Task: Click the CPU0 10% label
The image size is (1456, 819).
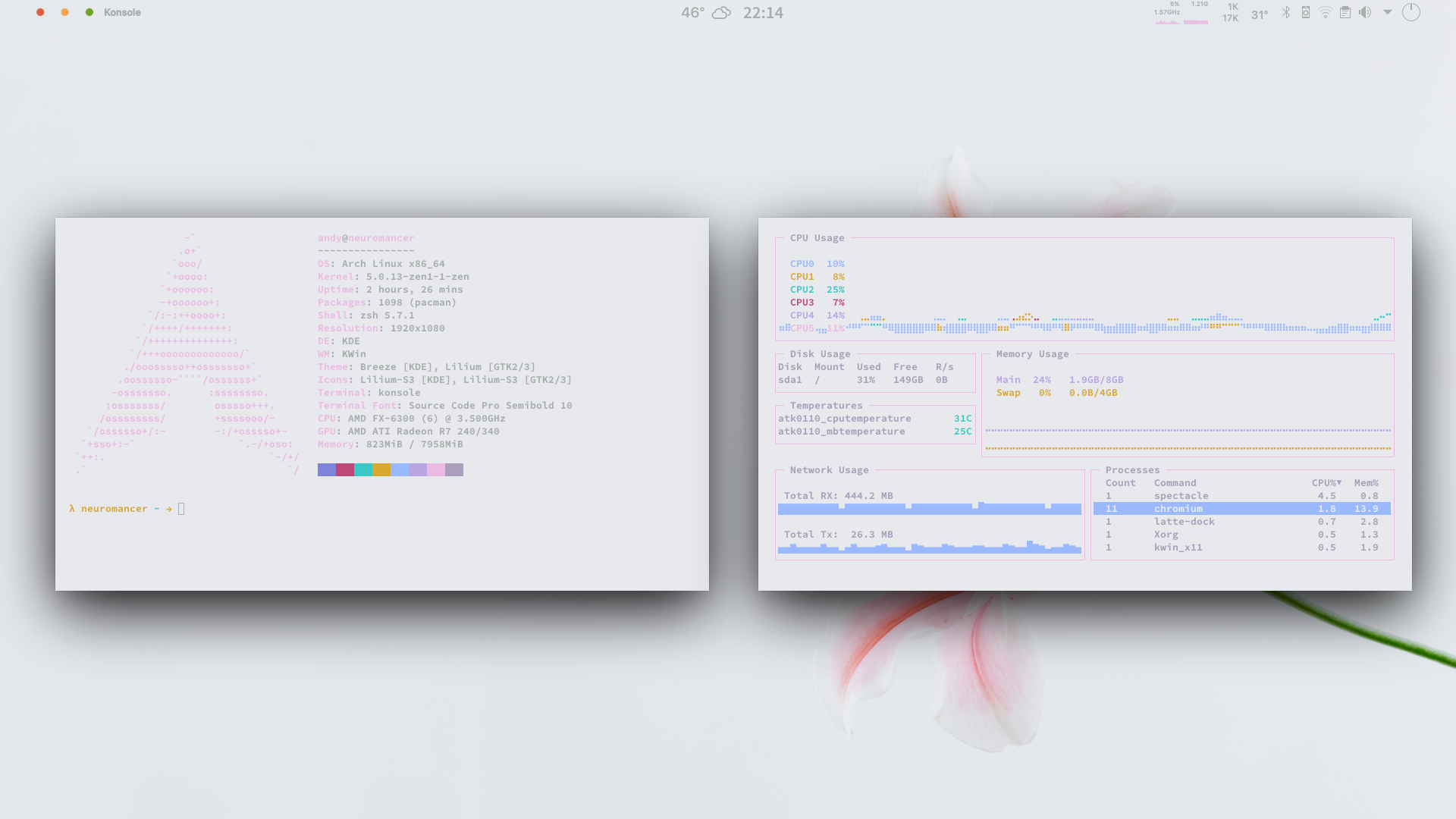Action: (817, 264)
